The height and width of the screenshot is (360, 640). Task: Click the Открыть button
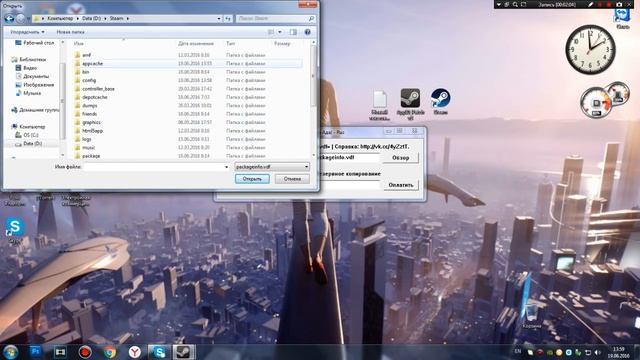[x=252, y=179]
